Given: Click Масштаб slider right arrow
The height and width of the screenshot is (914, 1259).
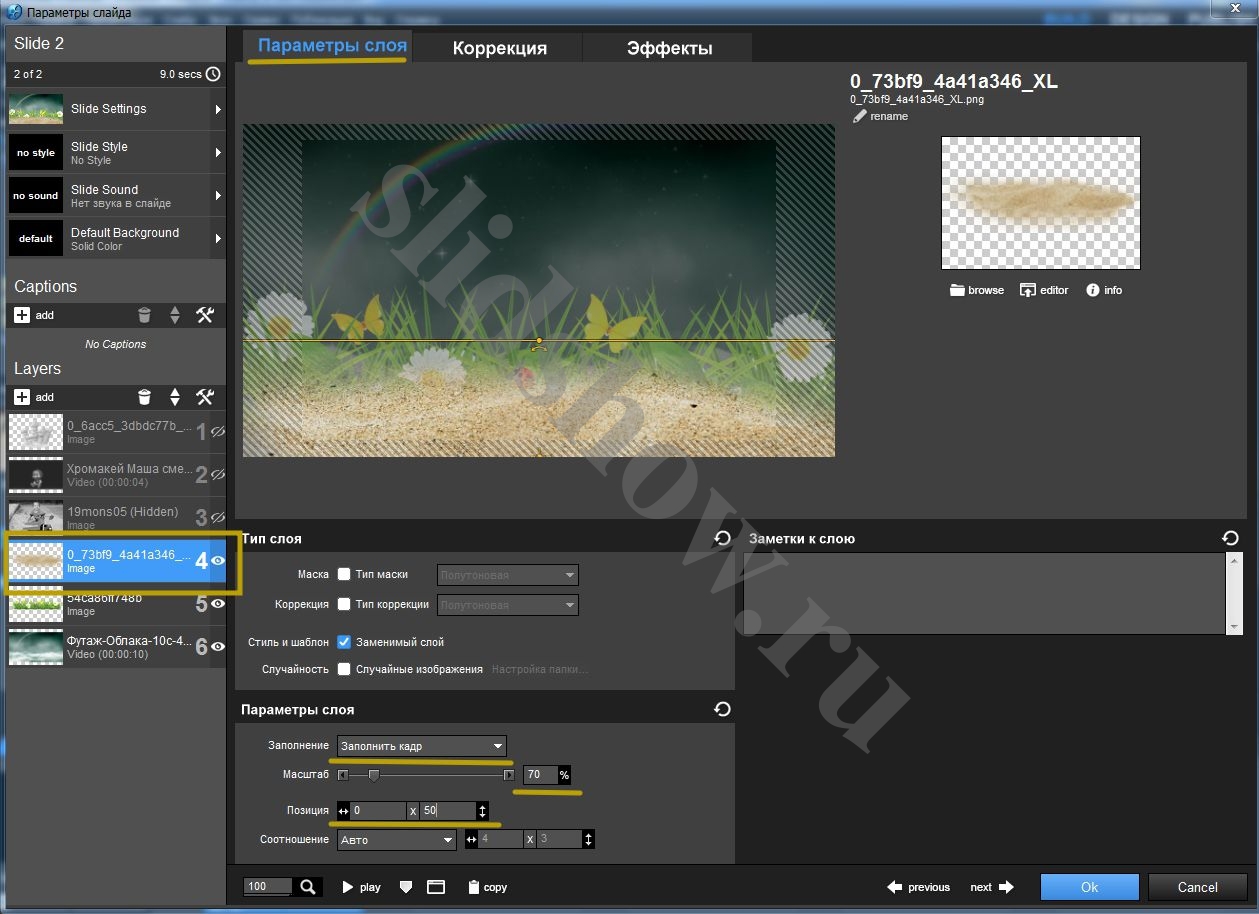Looking at the screenshot, I should (x=509, y=775).
